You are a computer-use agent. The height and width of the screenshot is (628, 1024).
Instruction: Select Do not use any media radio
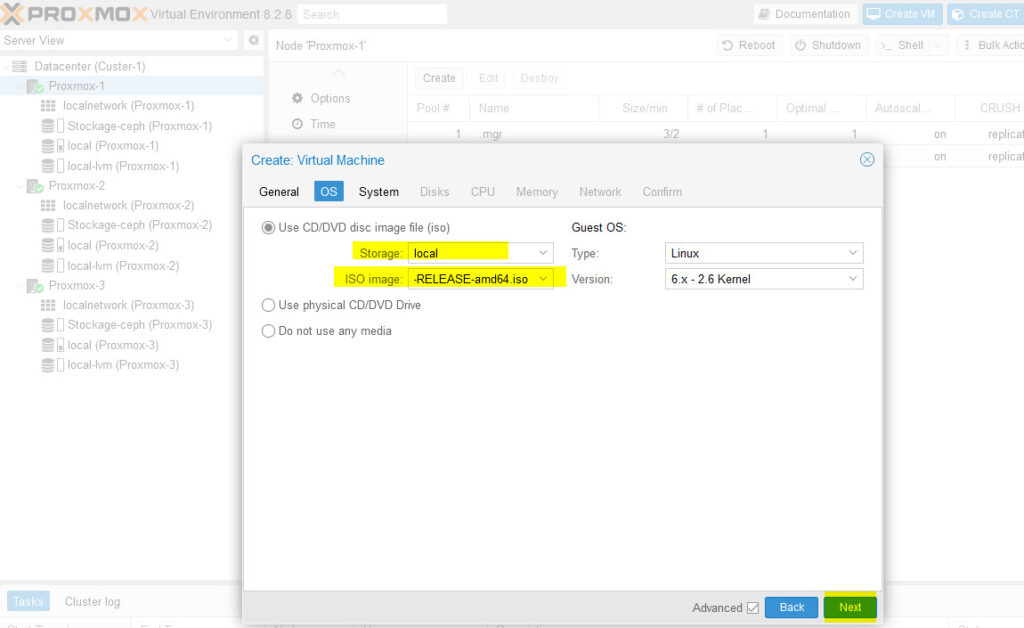click(x=268, y=331)
